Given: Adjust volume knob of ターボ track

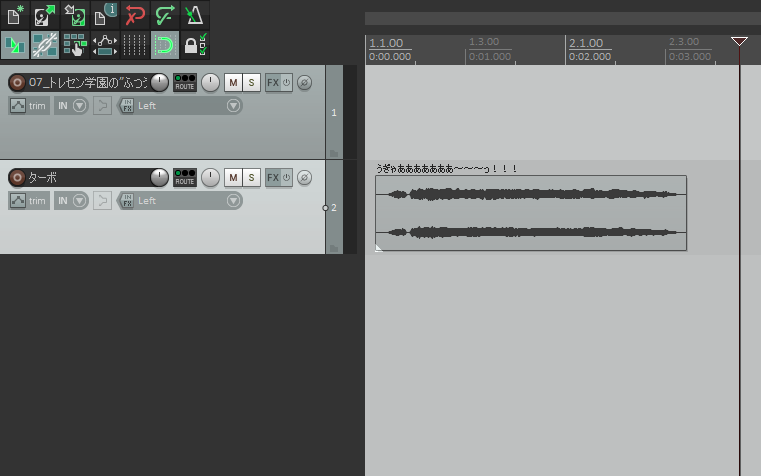Looking at the screenshot, I should coord(159,178).
